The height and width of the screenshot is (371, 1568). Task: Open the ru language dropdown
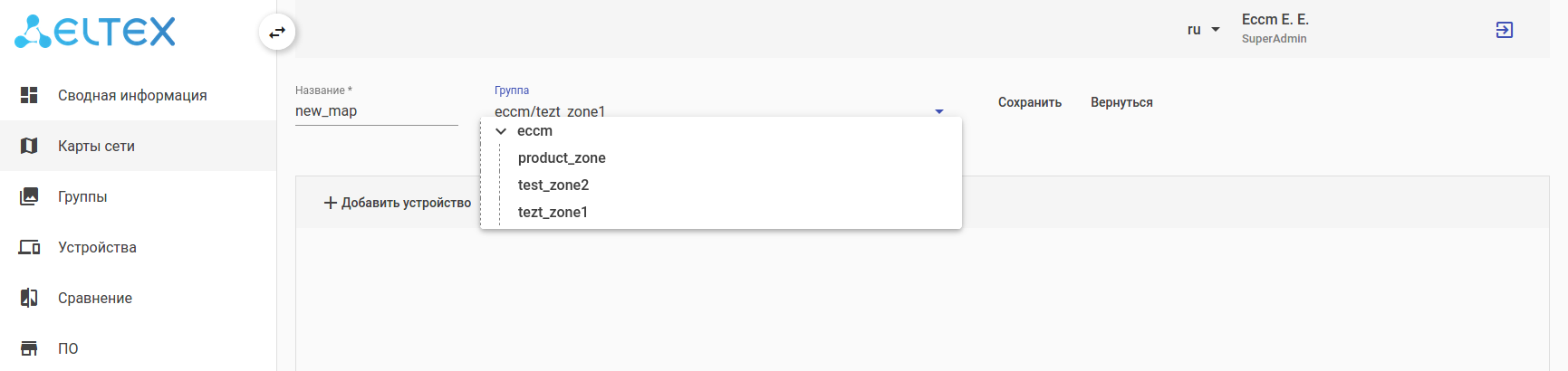pyautogui.click(x=1203, y=30)
